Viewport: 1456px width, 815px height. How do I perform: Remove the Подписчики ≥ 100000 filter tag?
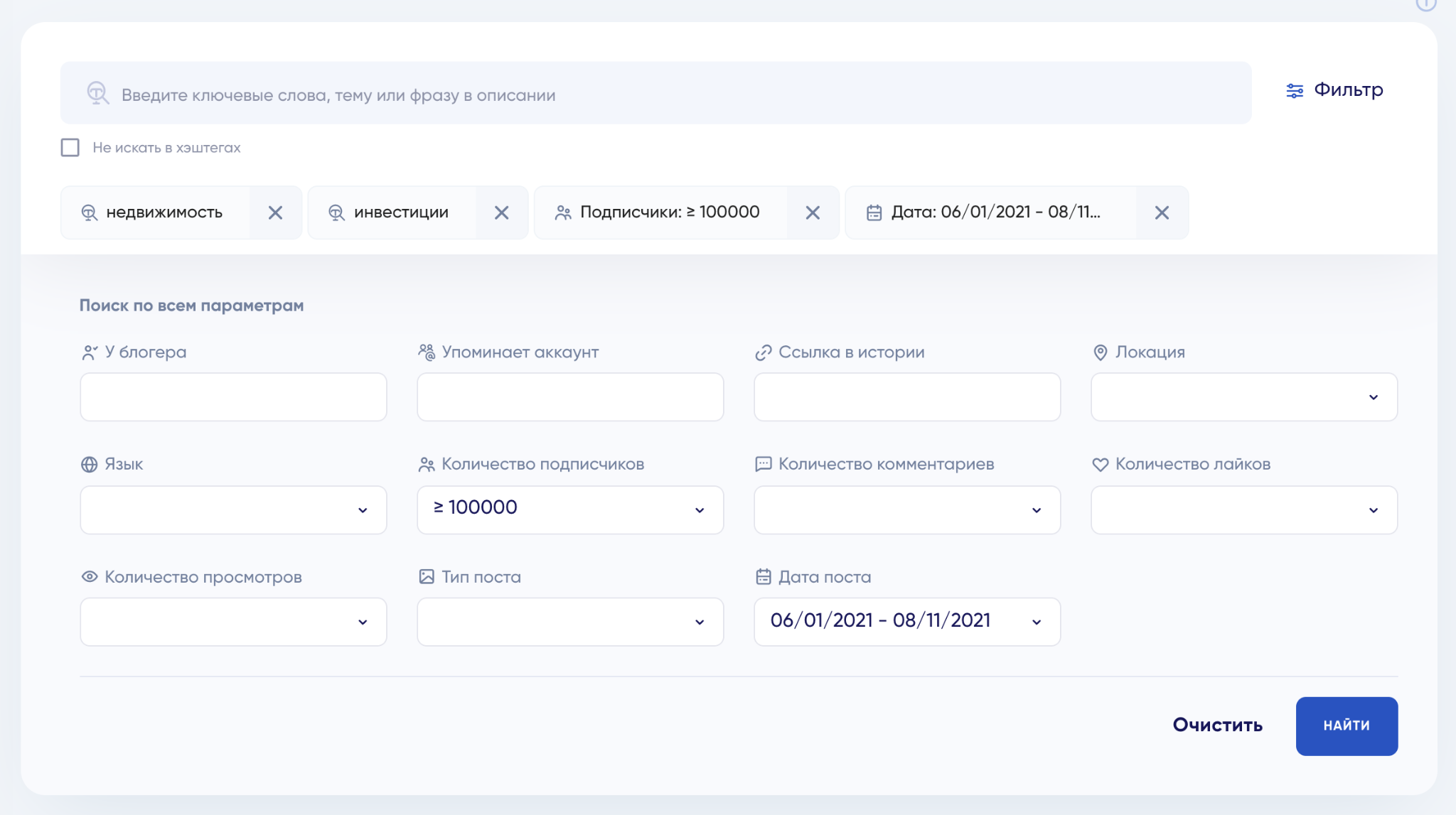(813, 212)
